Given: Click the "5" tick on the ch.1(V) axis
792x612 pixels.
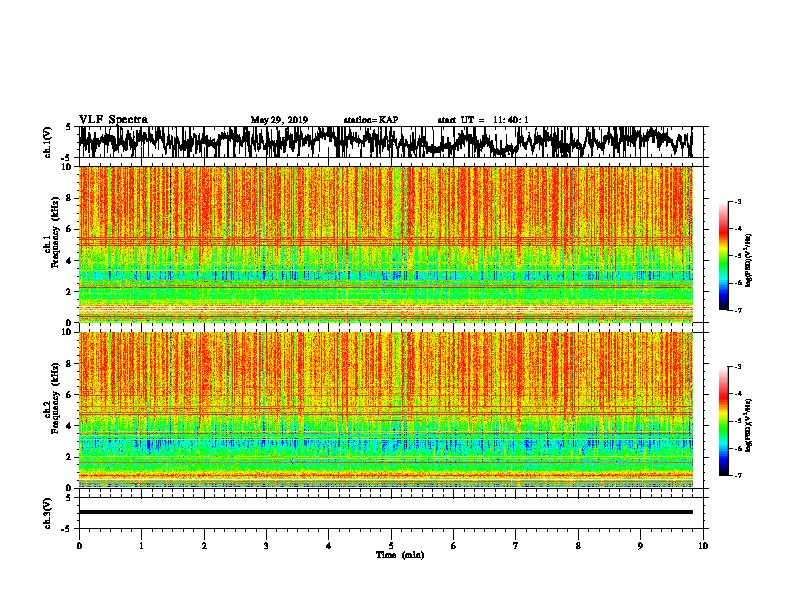Looking at the screenshot, I should tap(70, 127).
